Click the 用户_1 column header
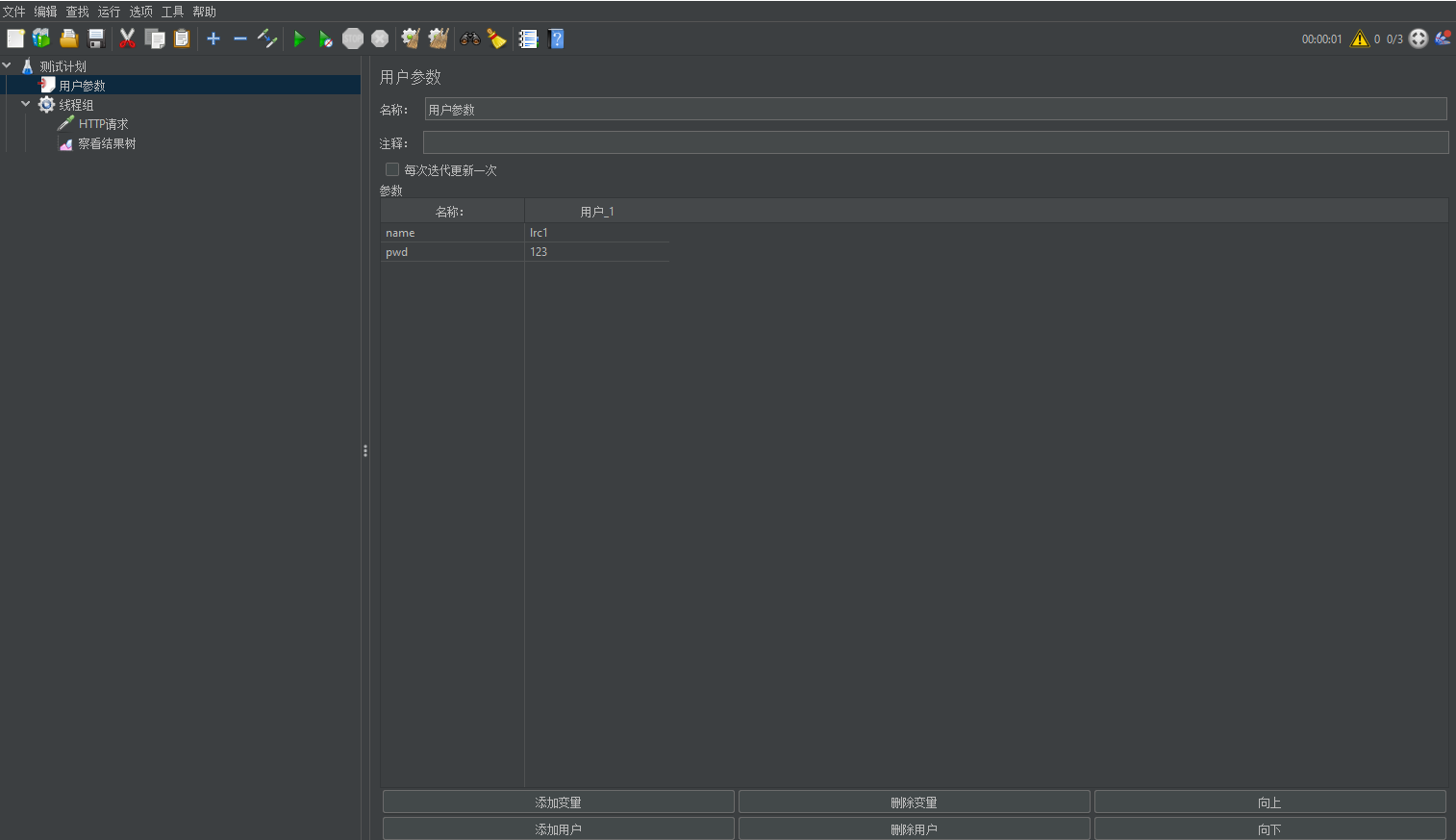The image size is (1456, 840). point(597,212)
